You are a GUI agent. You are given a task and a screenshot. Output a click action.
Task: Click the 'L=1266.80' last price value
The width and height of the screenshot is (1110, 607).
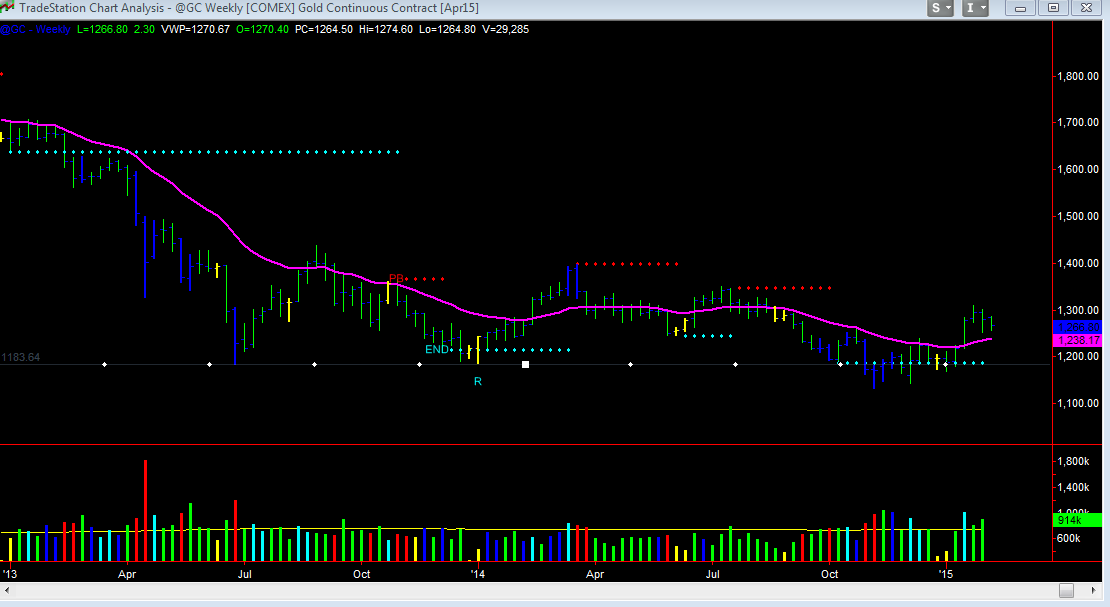pos(103,29)
